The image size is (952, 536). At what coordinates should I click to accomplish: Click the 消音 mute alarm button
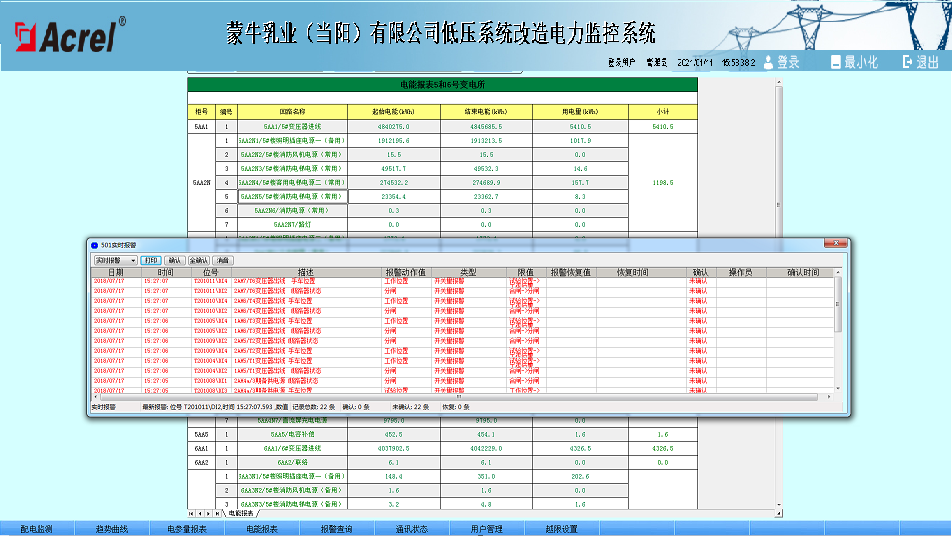pos(223,260)
